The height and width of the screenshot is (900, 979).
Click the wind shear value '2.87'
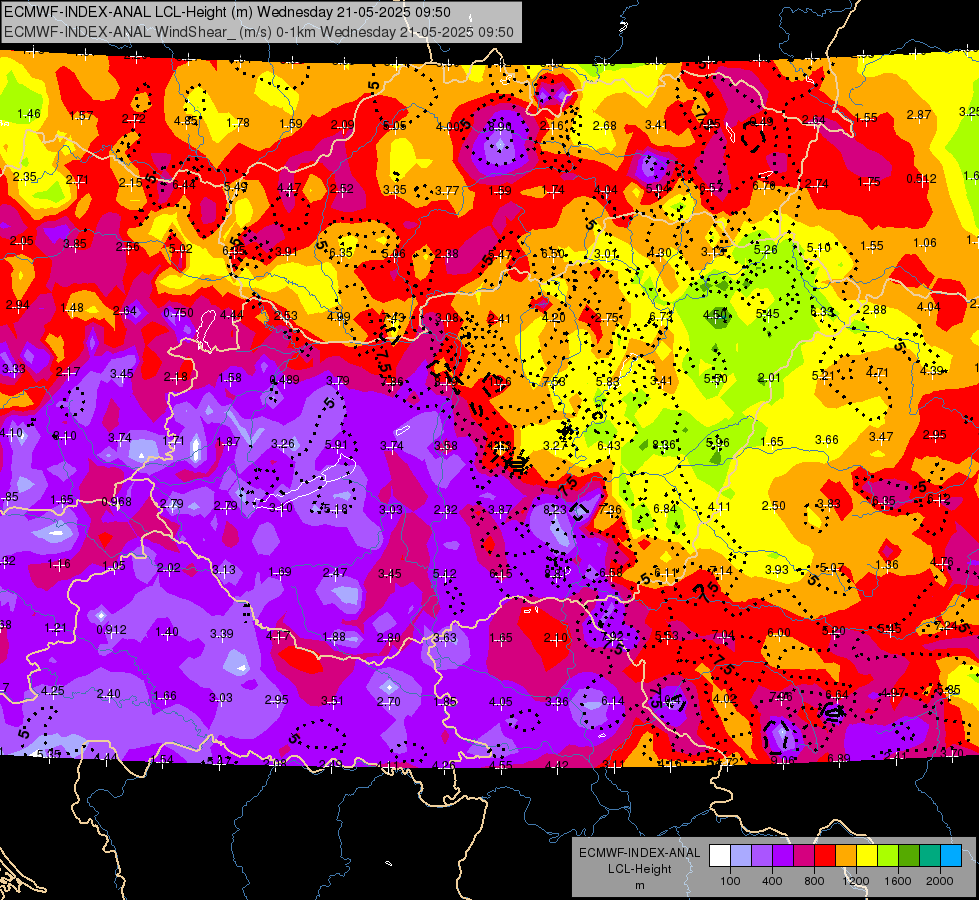(919, 114)
